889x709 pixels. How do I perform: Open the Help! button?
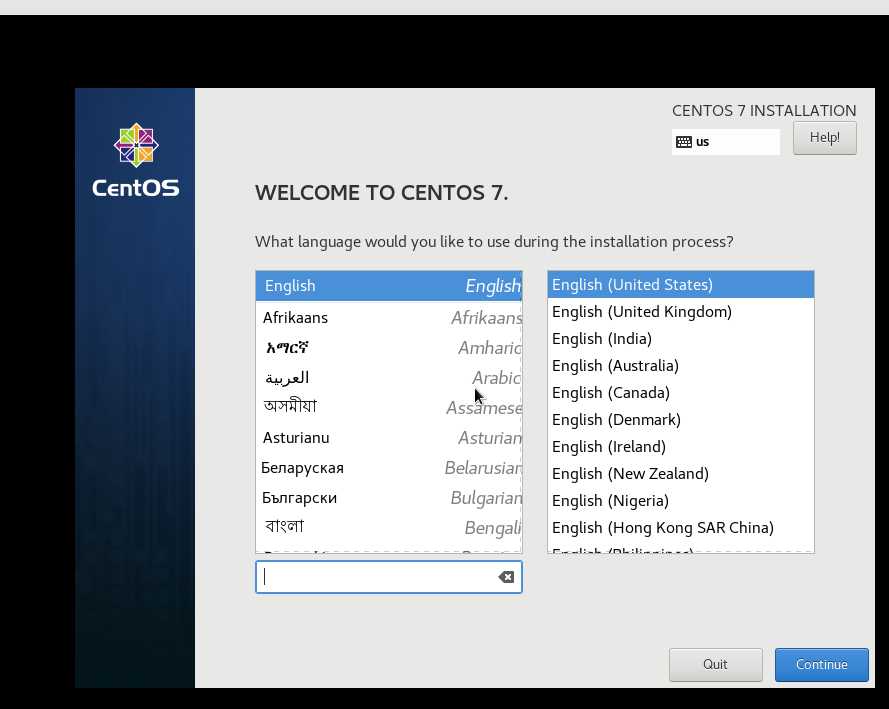point(824,138)
